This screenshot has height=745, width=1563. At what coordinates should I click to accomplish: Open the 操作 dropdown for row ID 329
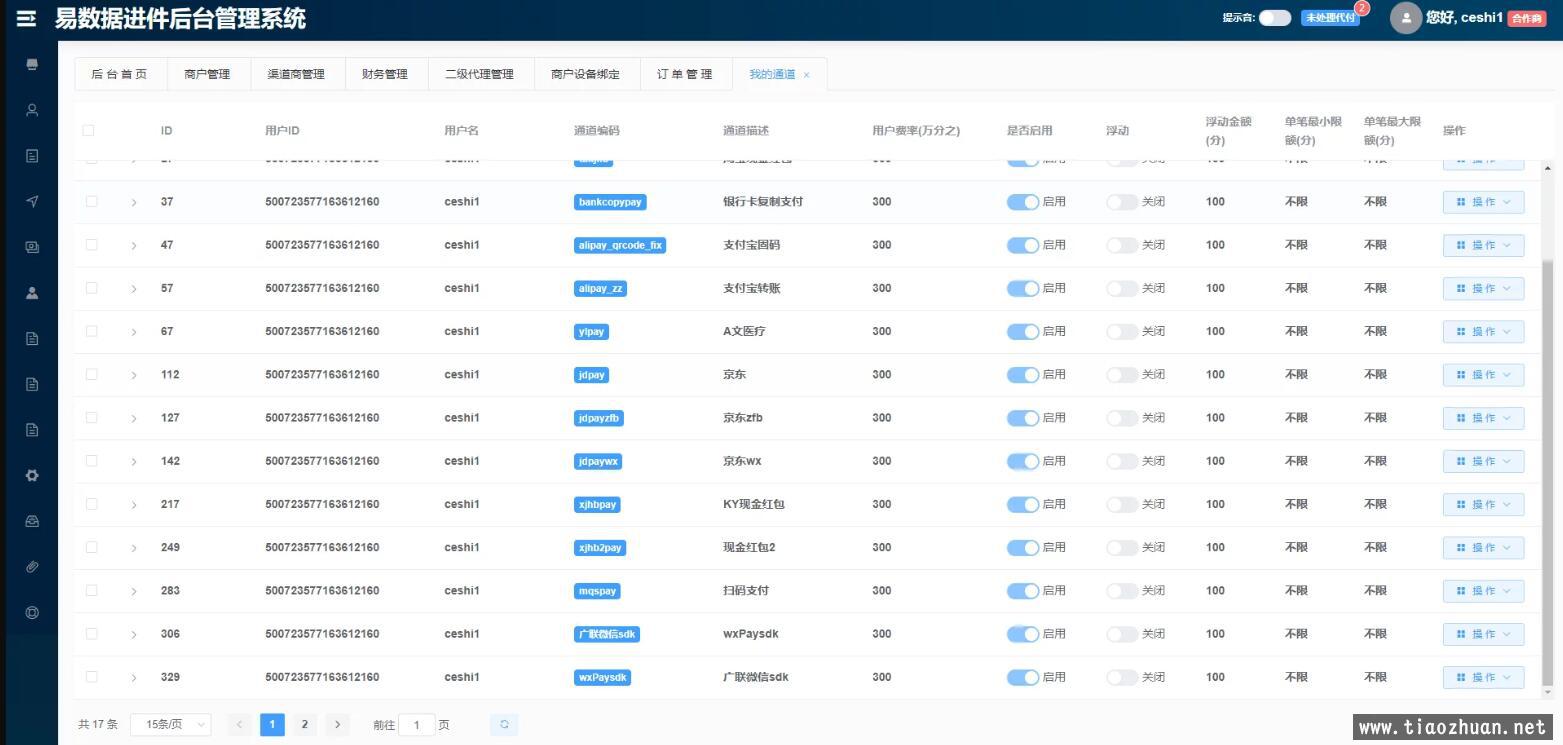[x=1483, y=677]
